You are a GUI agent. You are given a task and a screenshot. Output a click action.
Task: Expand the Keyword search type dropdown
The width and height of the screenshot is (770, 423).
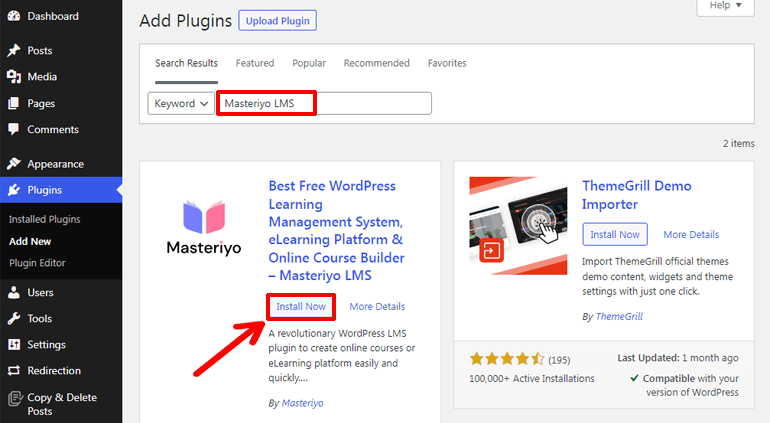click(181, 104)
